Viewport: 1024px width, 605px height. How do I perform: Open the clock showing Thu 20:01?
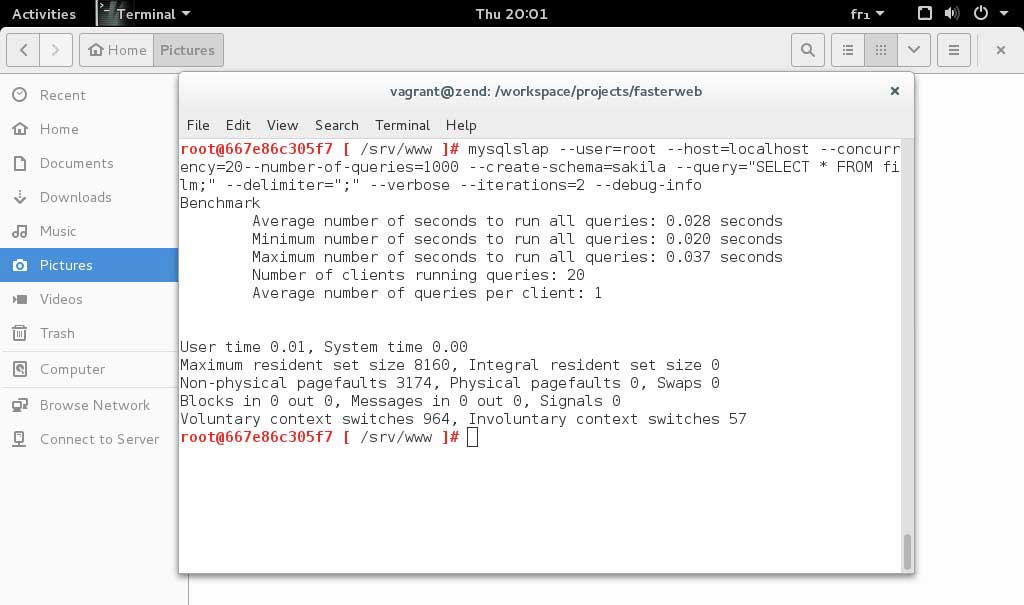(511, 14)
